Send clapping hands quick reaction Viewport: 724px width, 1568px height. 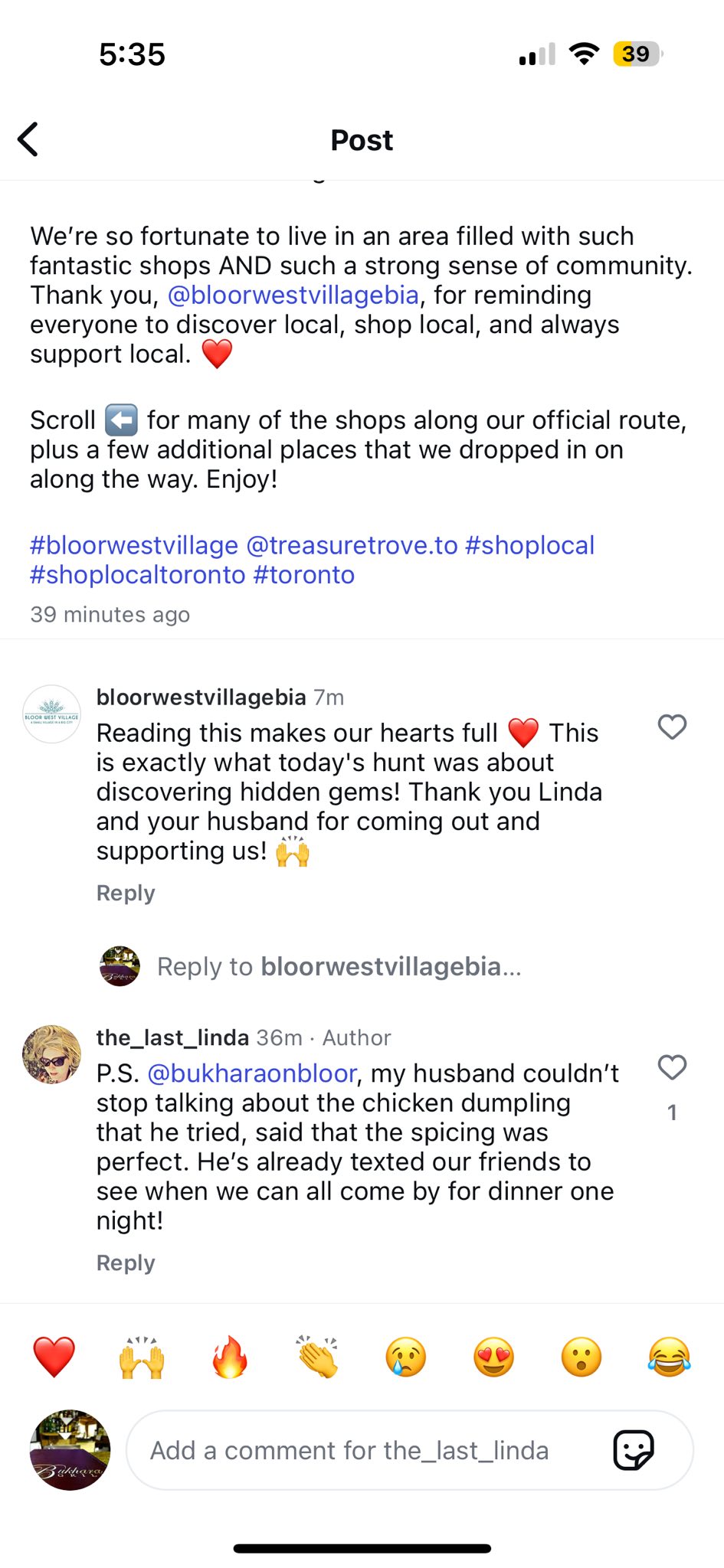[x=318, y=1357]
